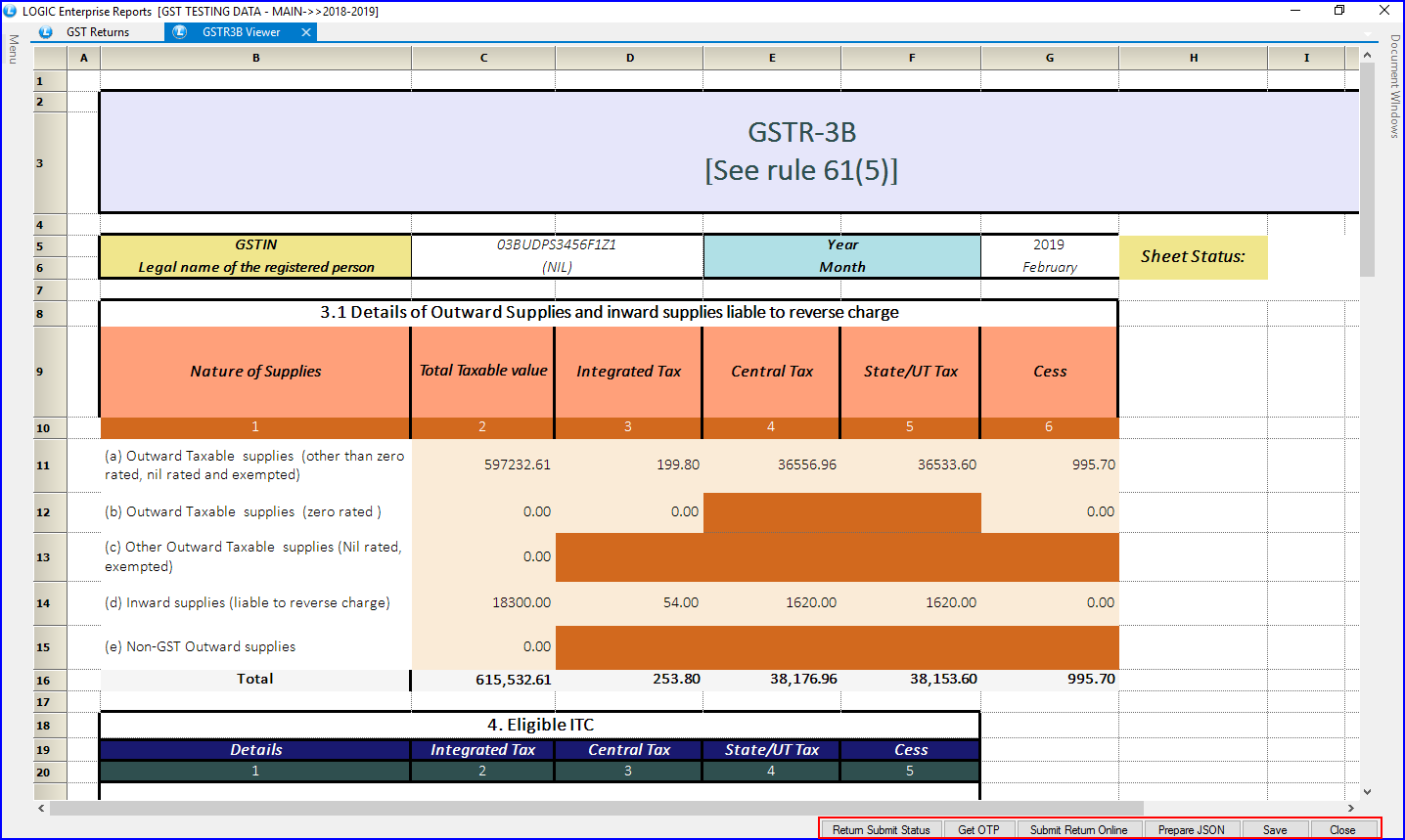Click Nature of Supplies header cell
1405x840 pixels.
point(255,372)
